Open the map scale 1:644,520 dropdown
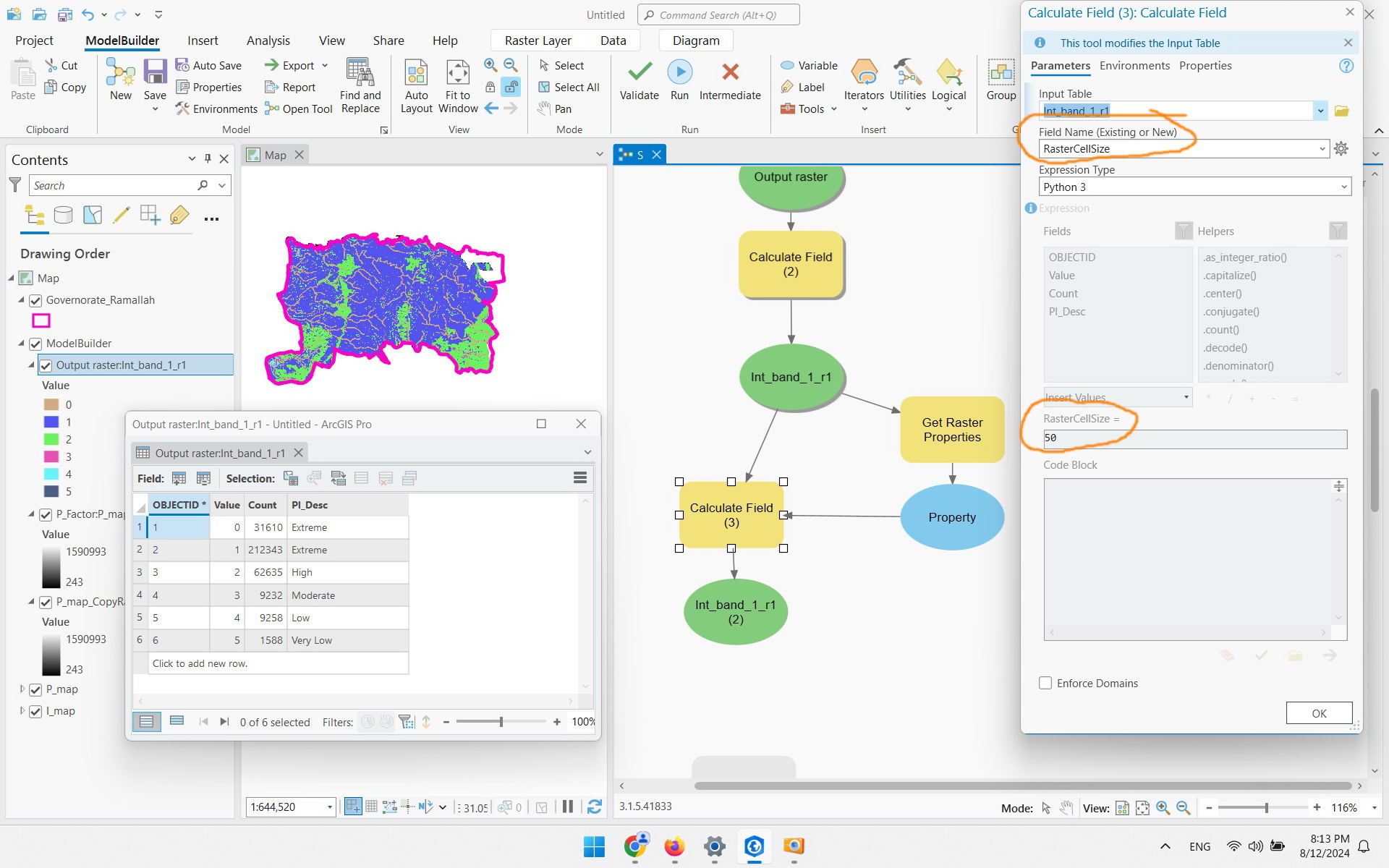1389x868 pixels. 330,807
